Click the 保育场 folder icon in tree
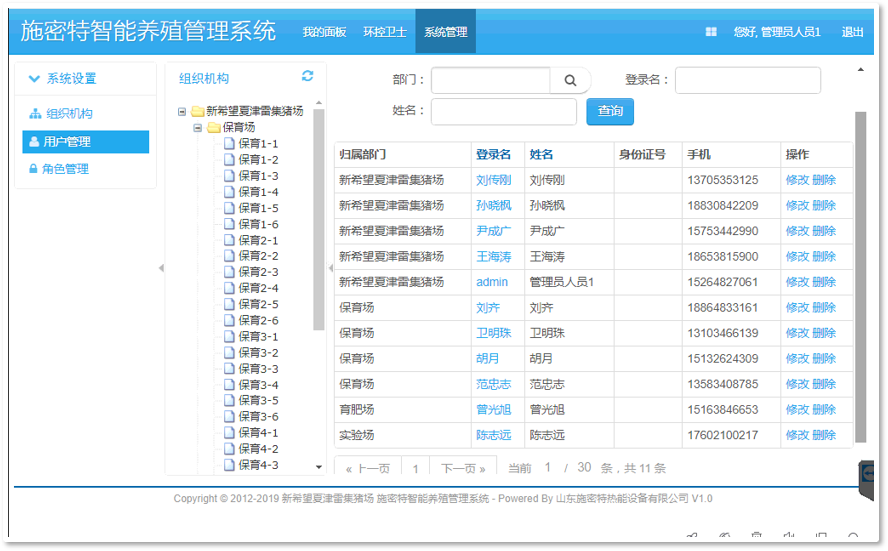888x551 pixels. (x=214, y=128)
